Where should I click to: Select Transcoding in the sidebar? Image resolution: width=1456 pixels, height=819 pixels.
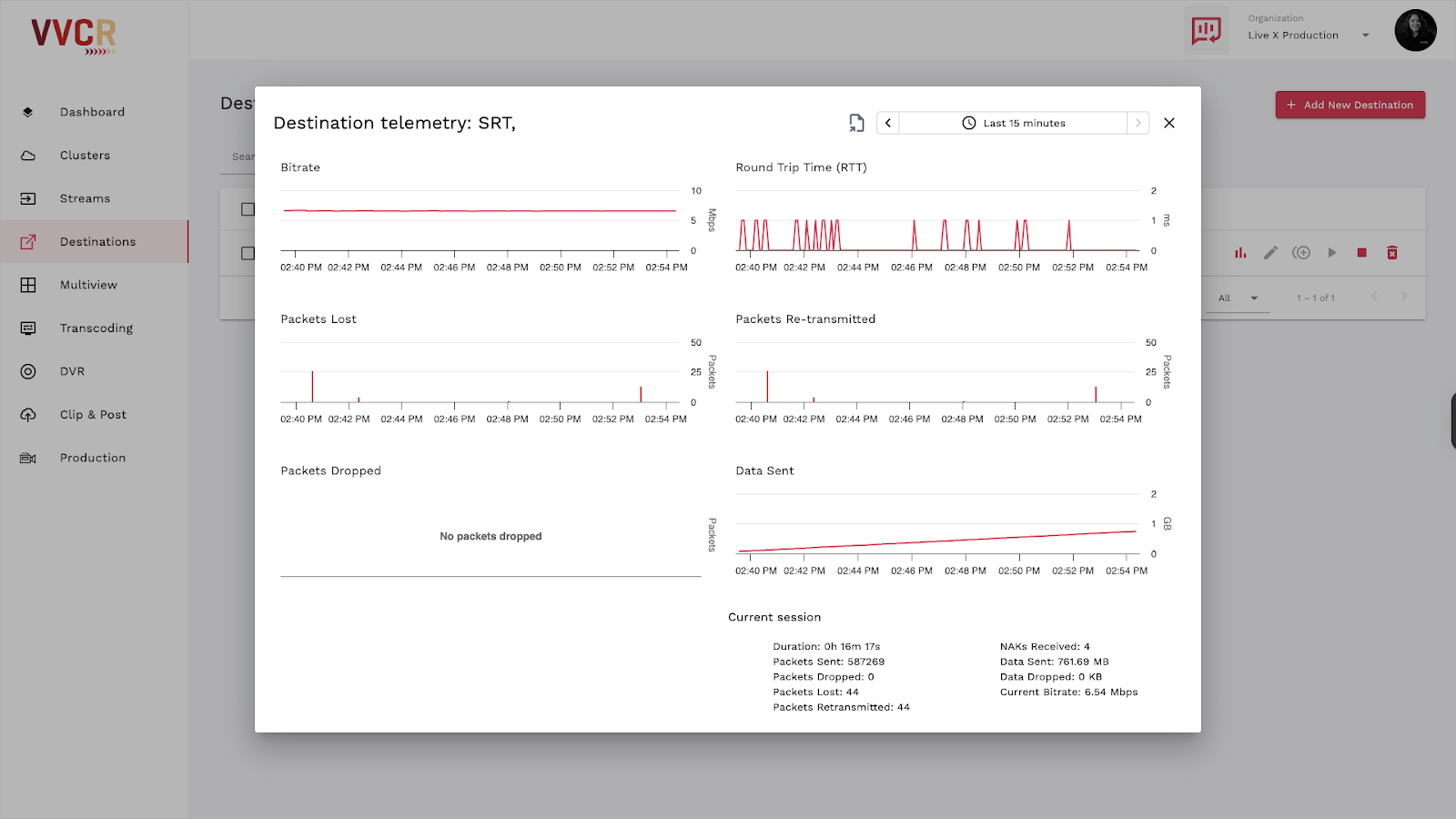[x=28, y=328]
